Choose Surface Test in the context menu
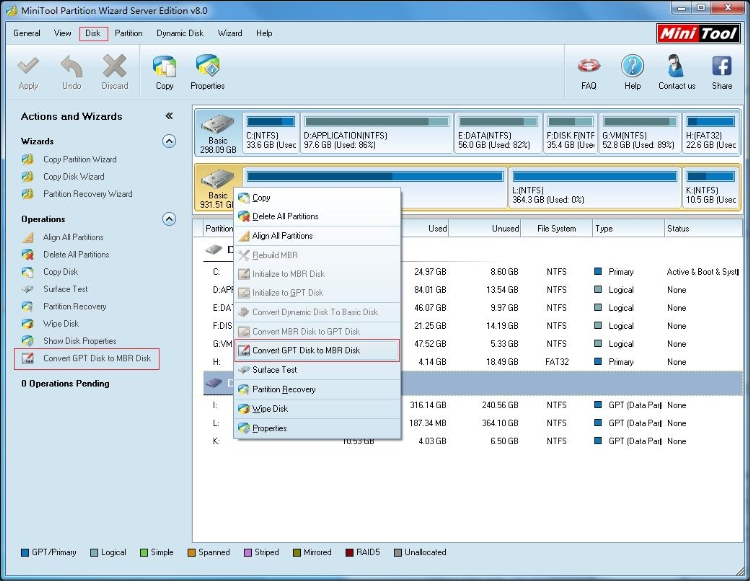Screen dimensions: 750x581 [x=317, y=370]
